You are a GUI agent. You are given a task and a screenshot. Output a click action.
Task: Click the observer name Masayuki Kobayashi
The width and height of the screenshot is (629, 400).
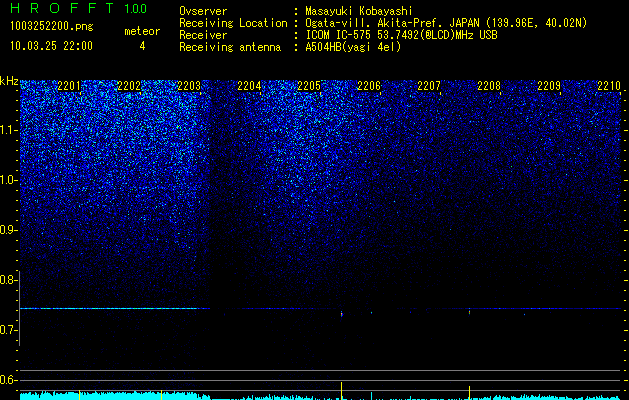point(359,11)
